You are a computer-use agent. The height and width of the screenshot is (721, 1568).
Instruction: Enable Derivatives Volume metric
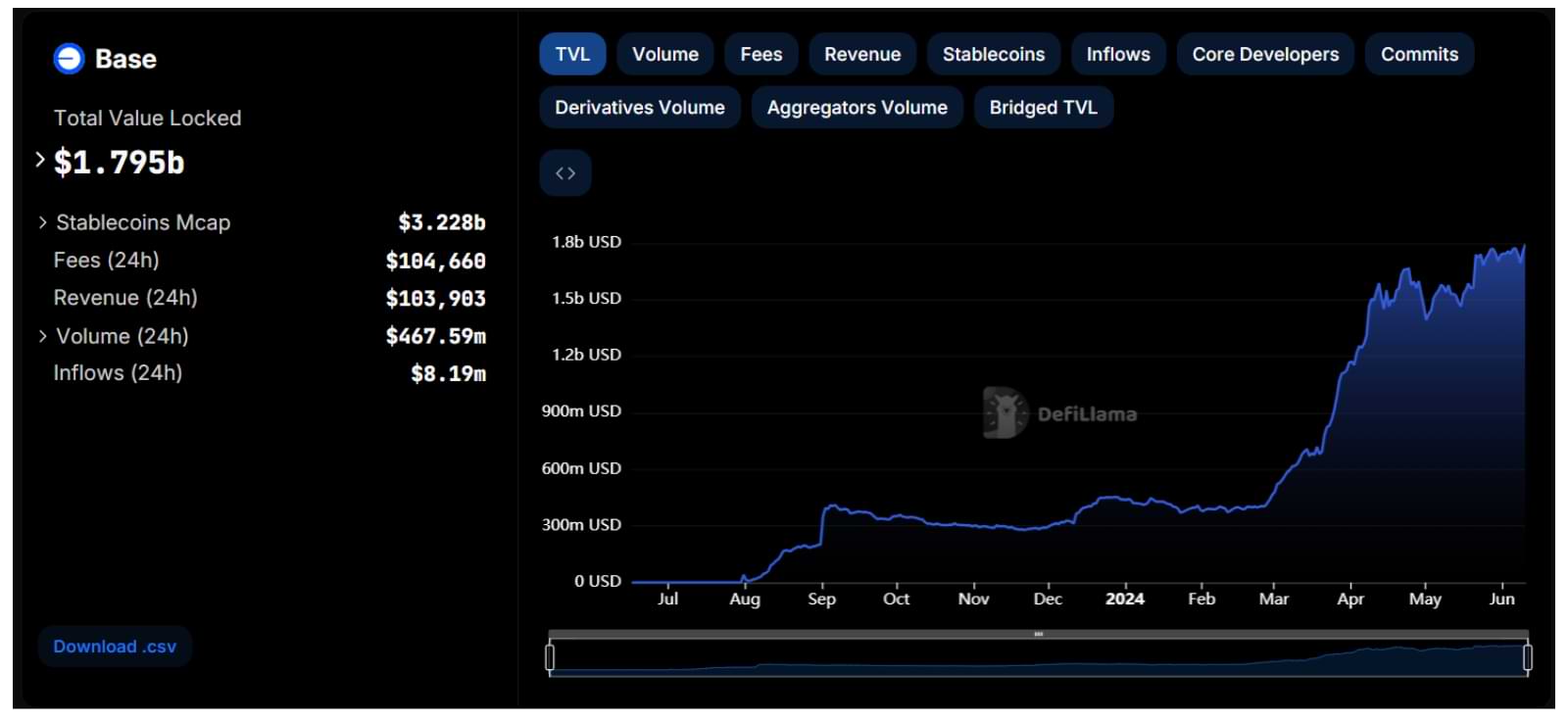639,108
